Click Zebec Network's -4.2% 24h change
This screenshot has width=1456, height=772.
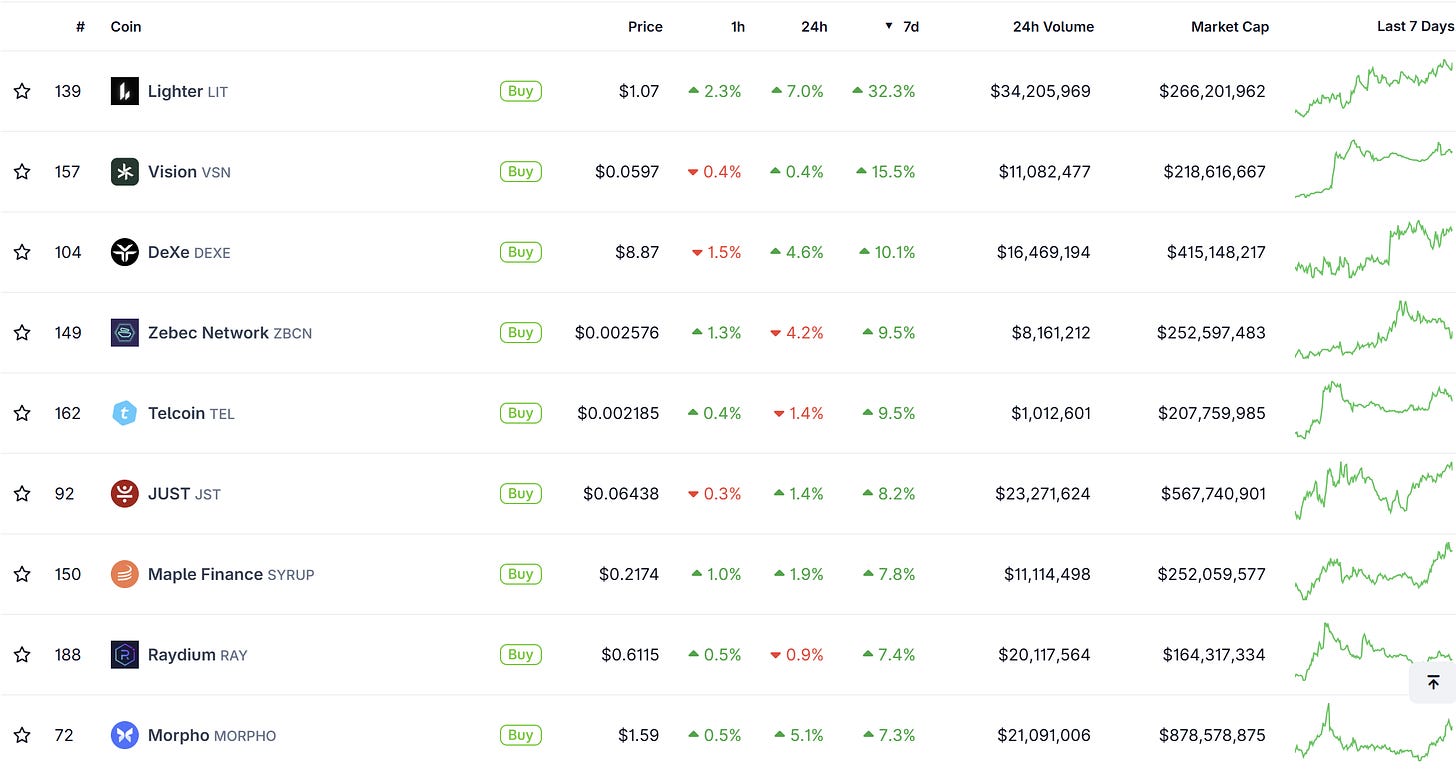[x=797, y=333]
